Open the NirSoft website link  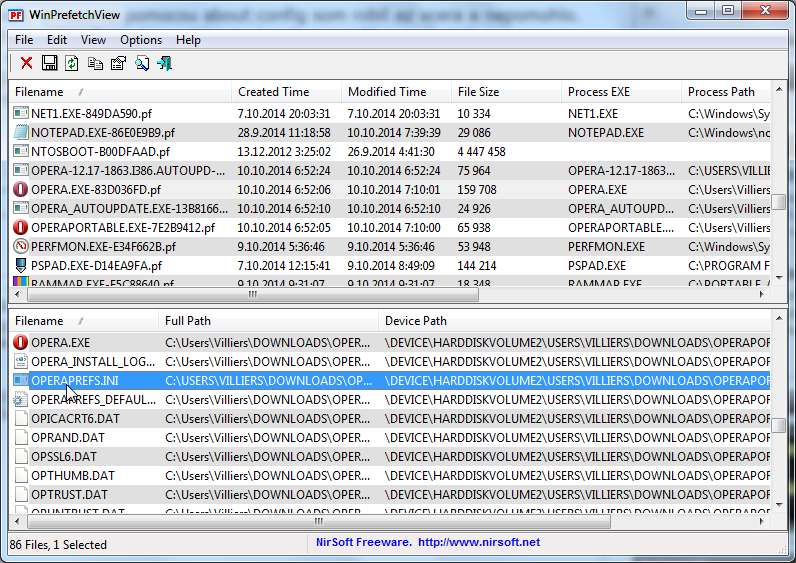click(x=479, y=542)
